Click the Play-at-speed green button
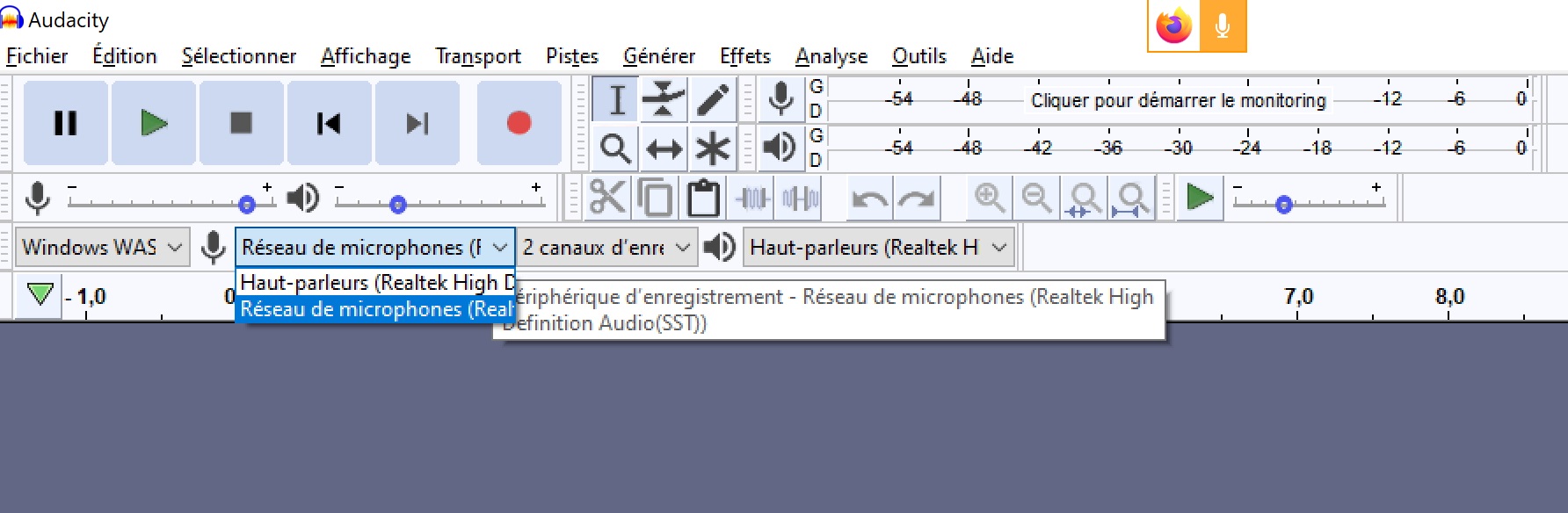Viewport: 1568px width, 513px height. pyautogui.click(x=1200, y=198)
